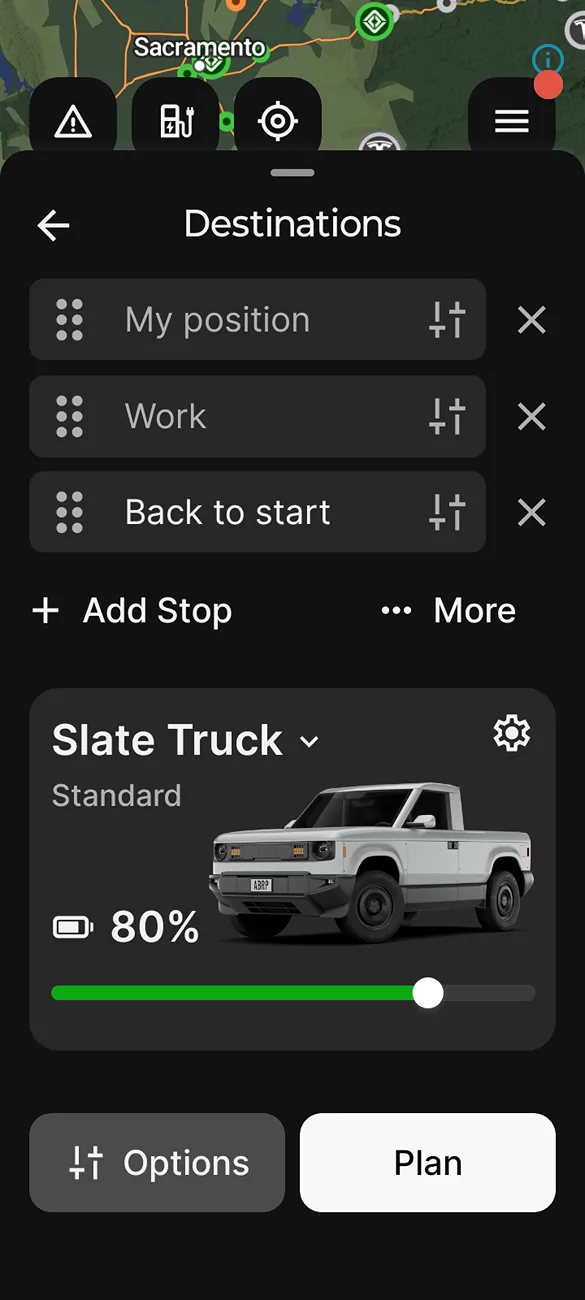Open waypoint settings for Work
This screenshot has width=585, height=1300.
tap(449, 416)
